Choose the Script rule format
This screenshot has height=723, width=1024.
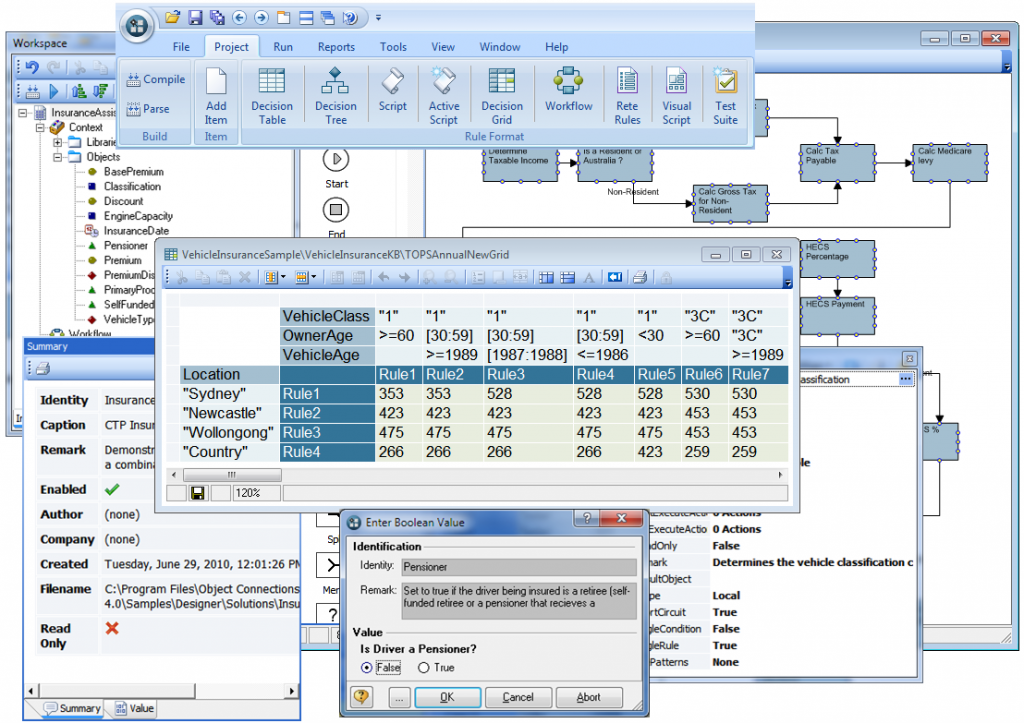(392, 89)
